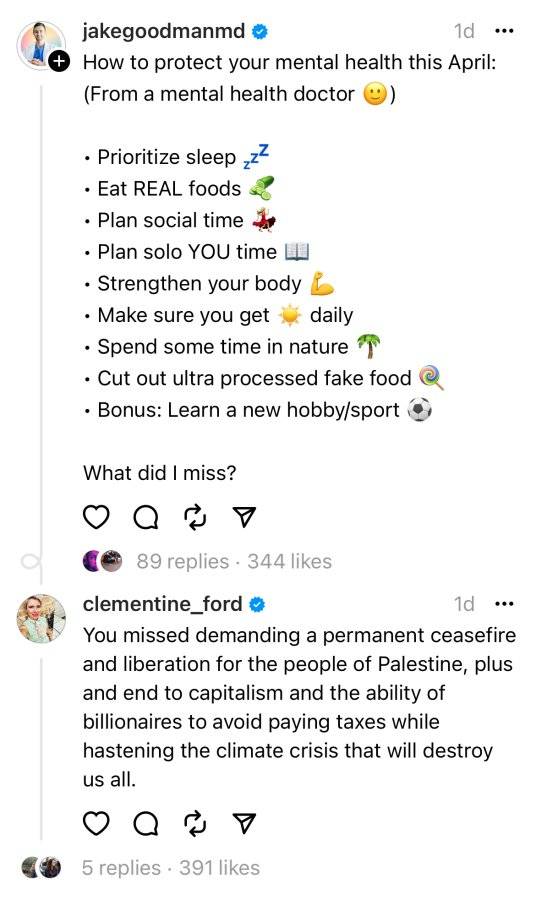536x900 pixels.
Task: Open comment bubble on jakegoodmanmd's post
Action: (146, 517)
